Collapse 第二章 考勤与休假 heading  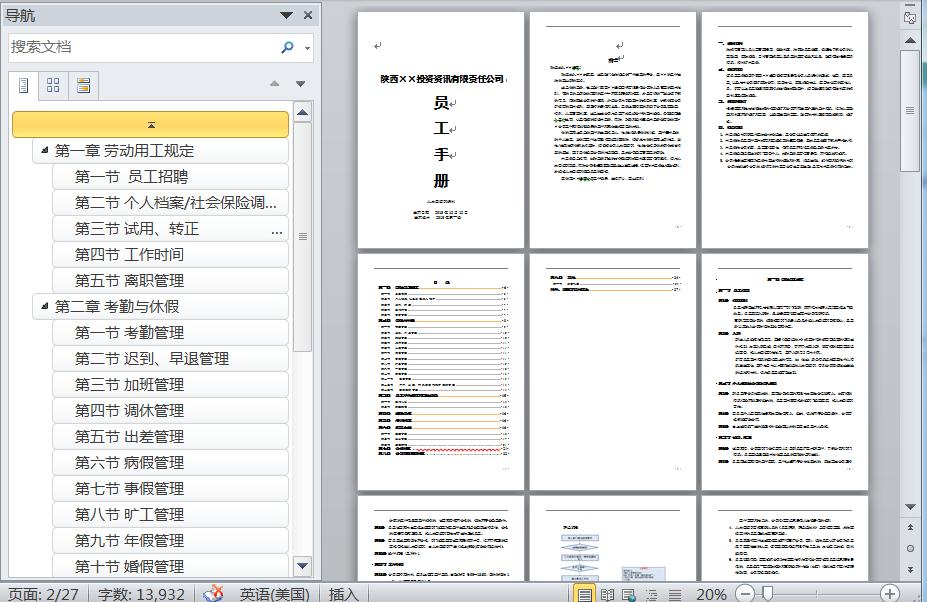point(43,306)
